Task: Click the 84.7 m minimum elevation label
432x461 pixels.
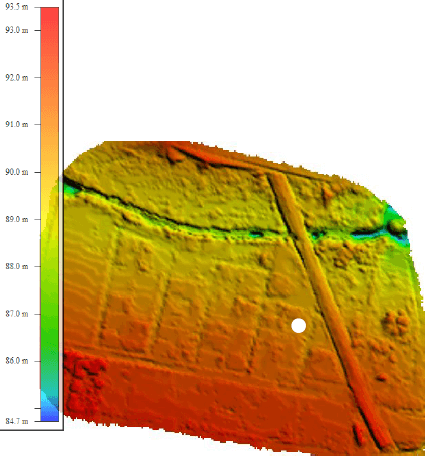Action: (x=17, y=421)
